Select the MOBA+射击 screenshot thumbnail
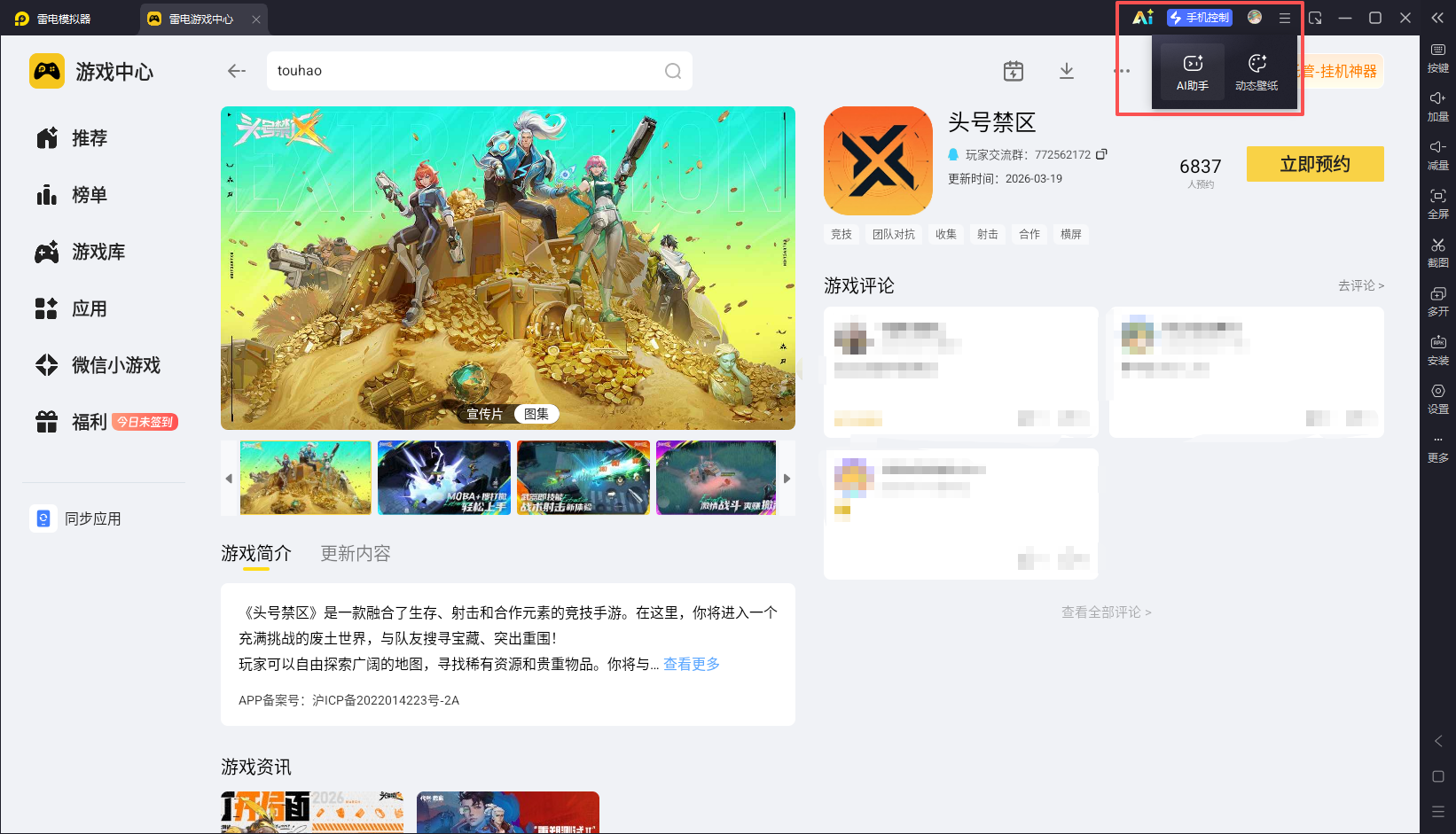The image size is (1456, 834). [444, 478]
